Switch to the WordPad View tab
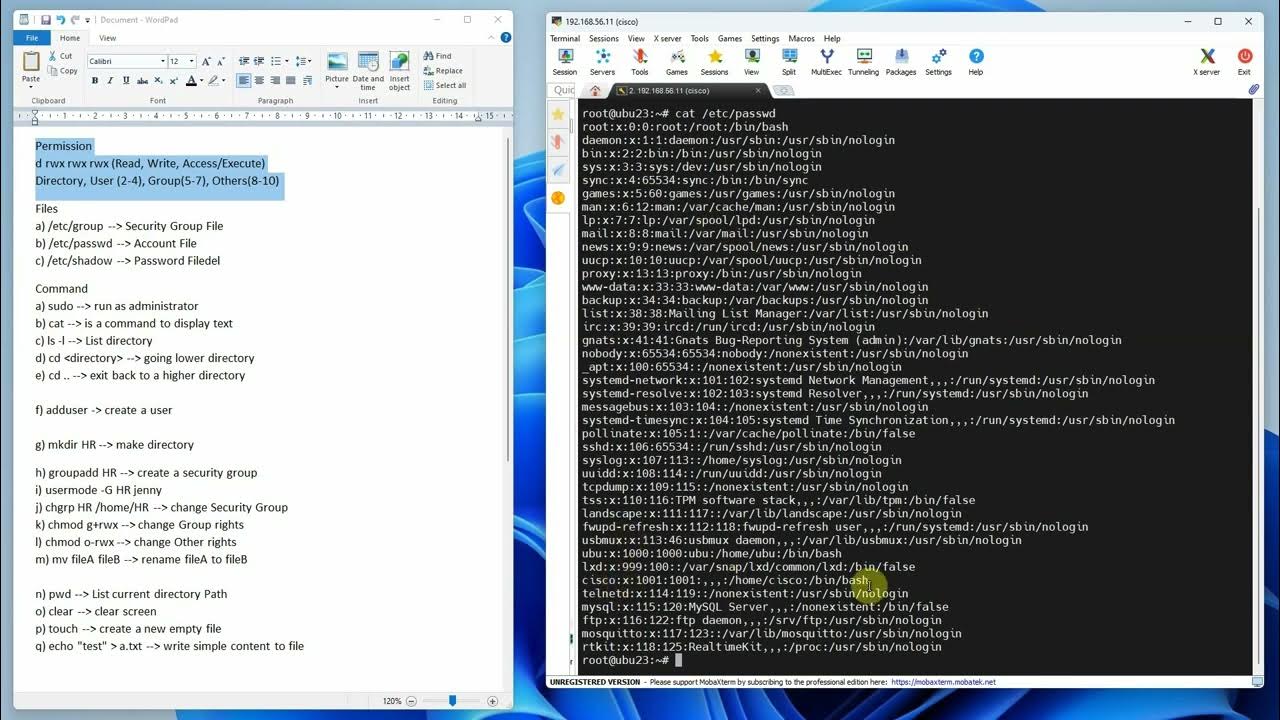1280x720 pixels. [x=107, y=38]
